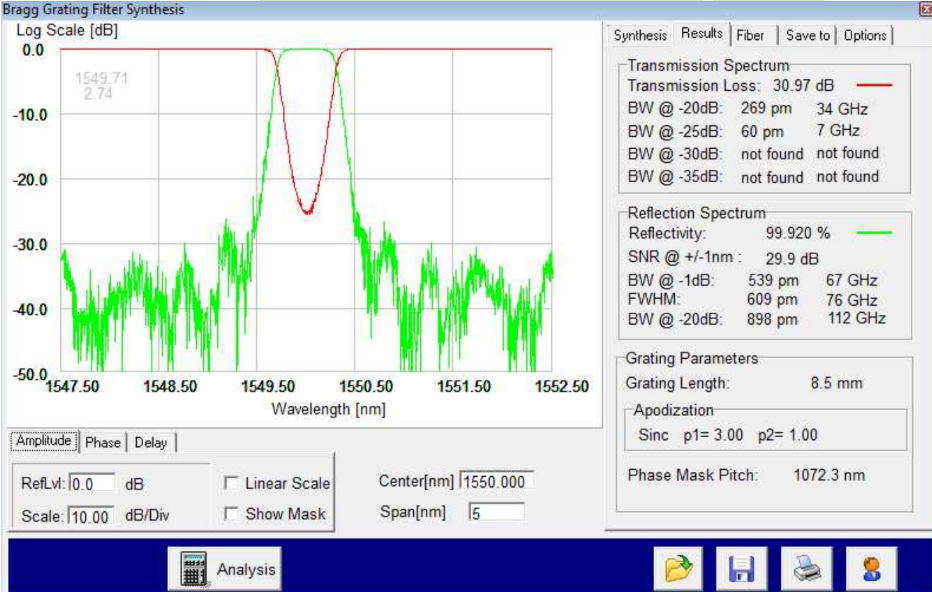
Task: Select the Amplitude plot tab
Action: pos(44,441)
